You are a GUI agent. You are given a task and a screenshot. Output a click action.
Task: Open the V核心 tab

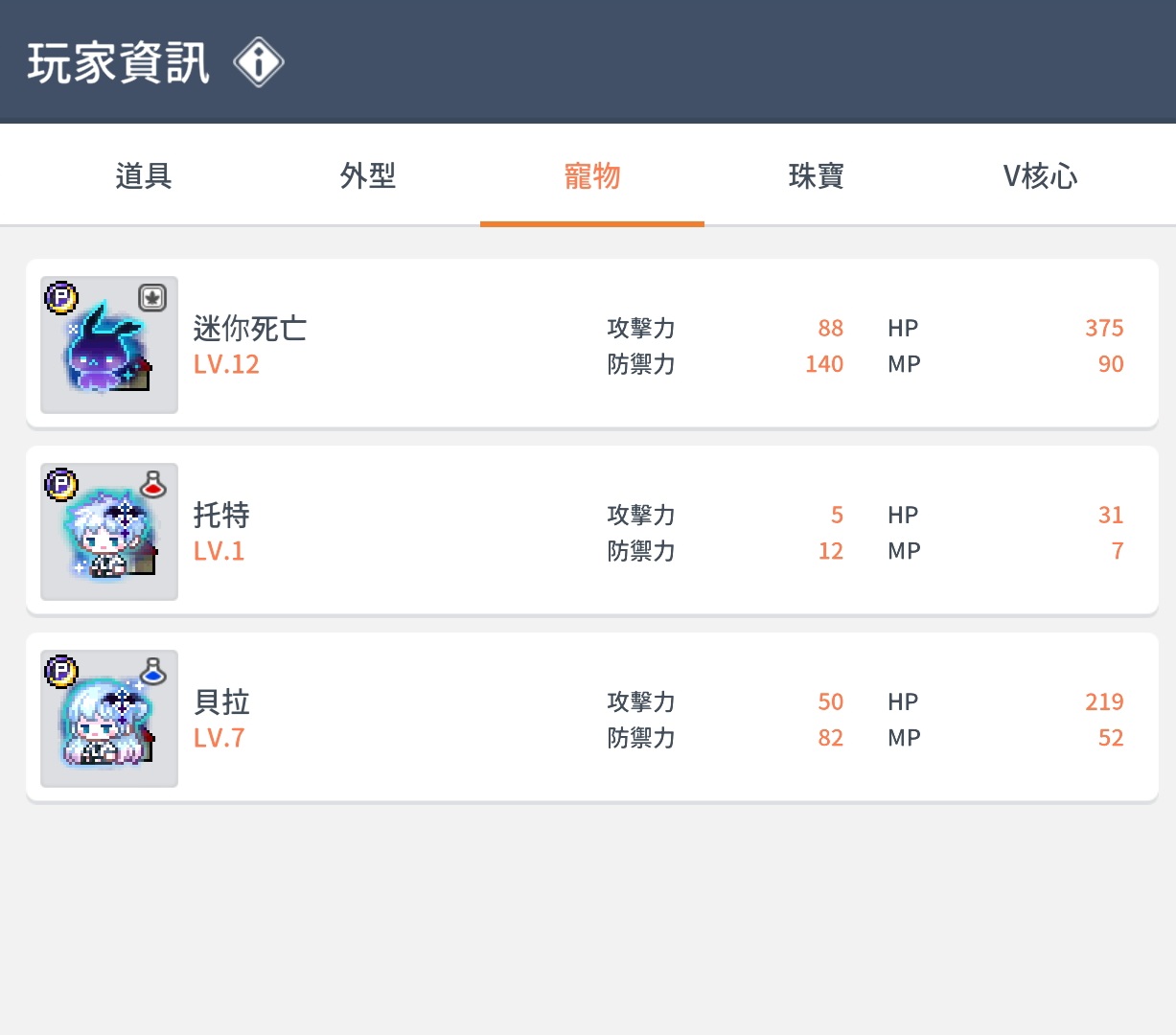coord(1041,176)
